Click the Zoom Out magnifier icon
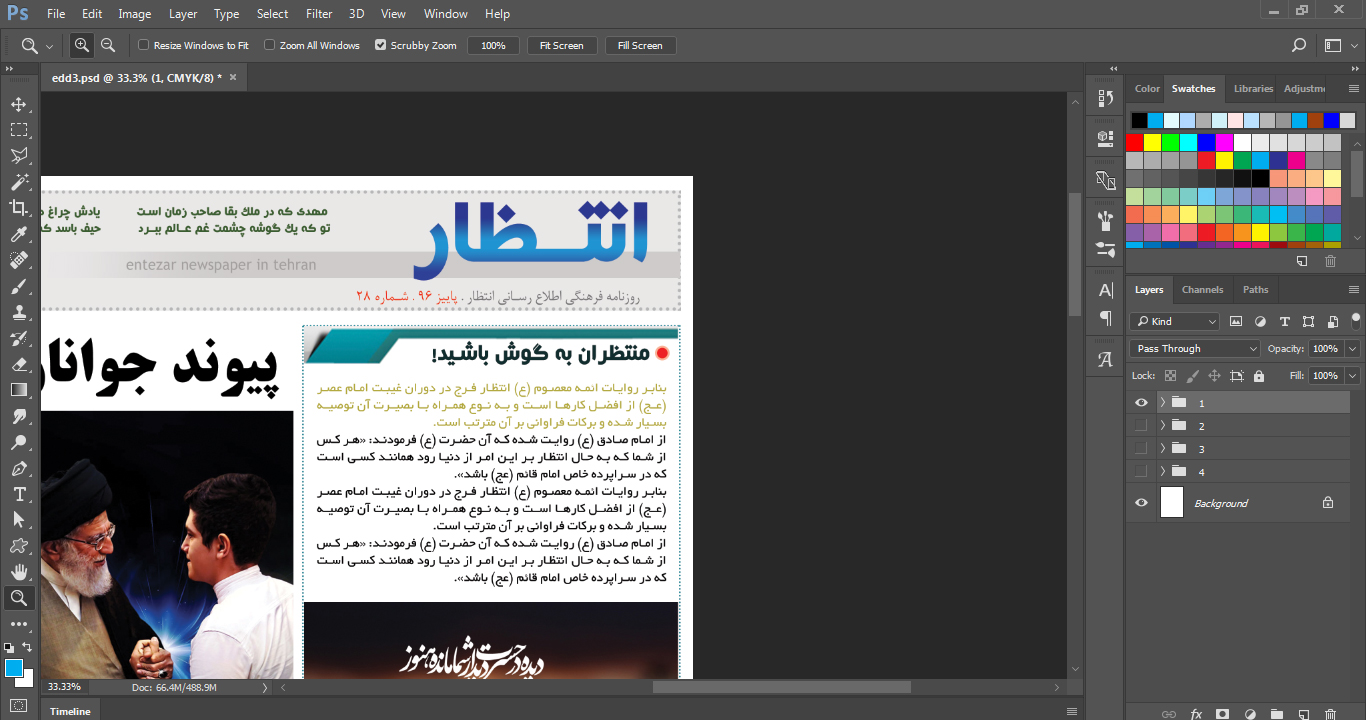The image size is (1366, 720). pos(108,45)
